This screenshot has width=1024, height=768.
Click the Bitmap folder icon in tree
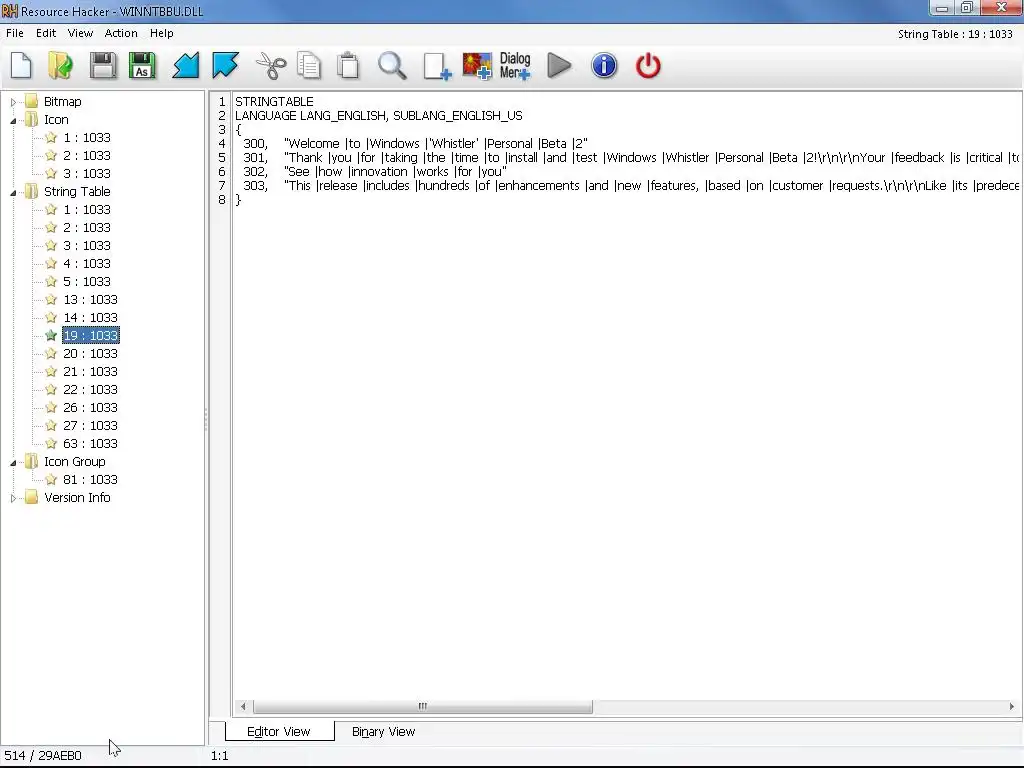pos(31,101)
